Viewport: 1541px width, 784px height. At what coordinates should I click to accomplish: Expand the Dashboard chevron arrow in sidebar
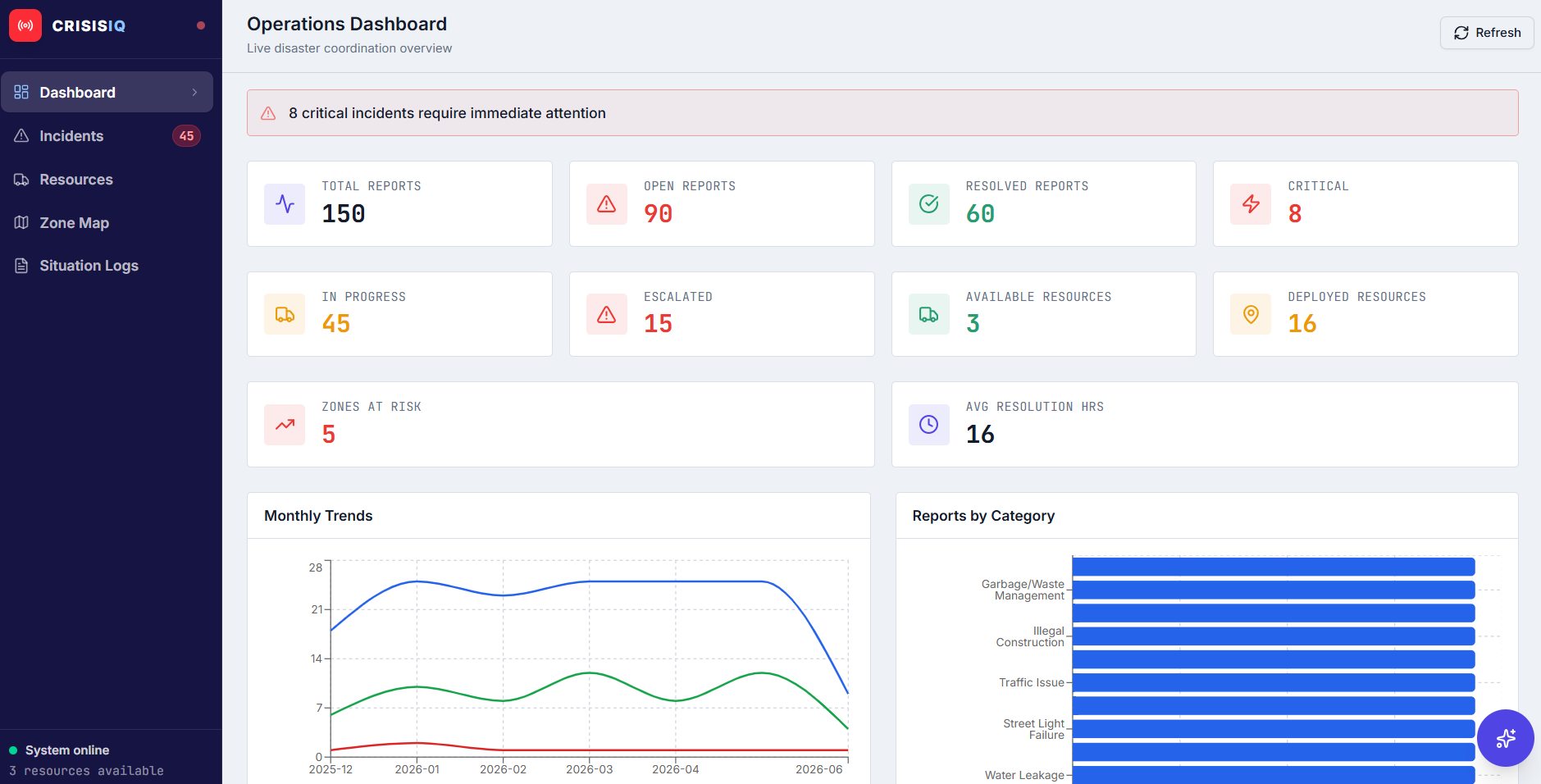tap(194, 93)
